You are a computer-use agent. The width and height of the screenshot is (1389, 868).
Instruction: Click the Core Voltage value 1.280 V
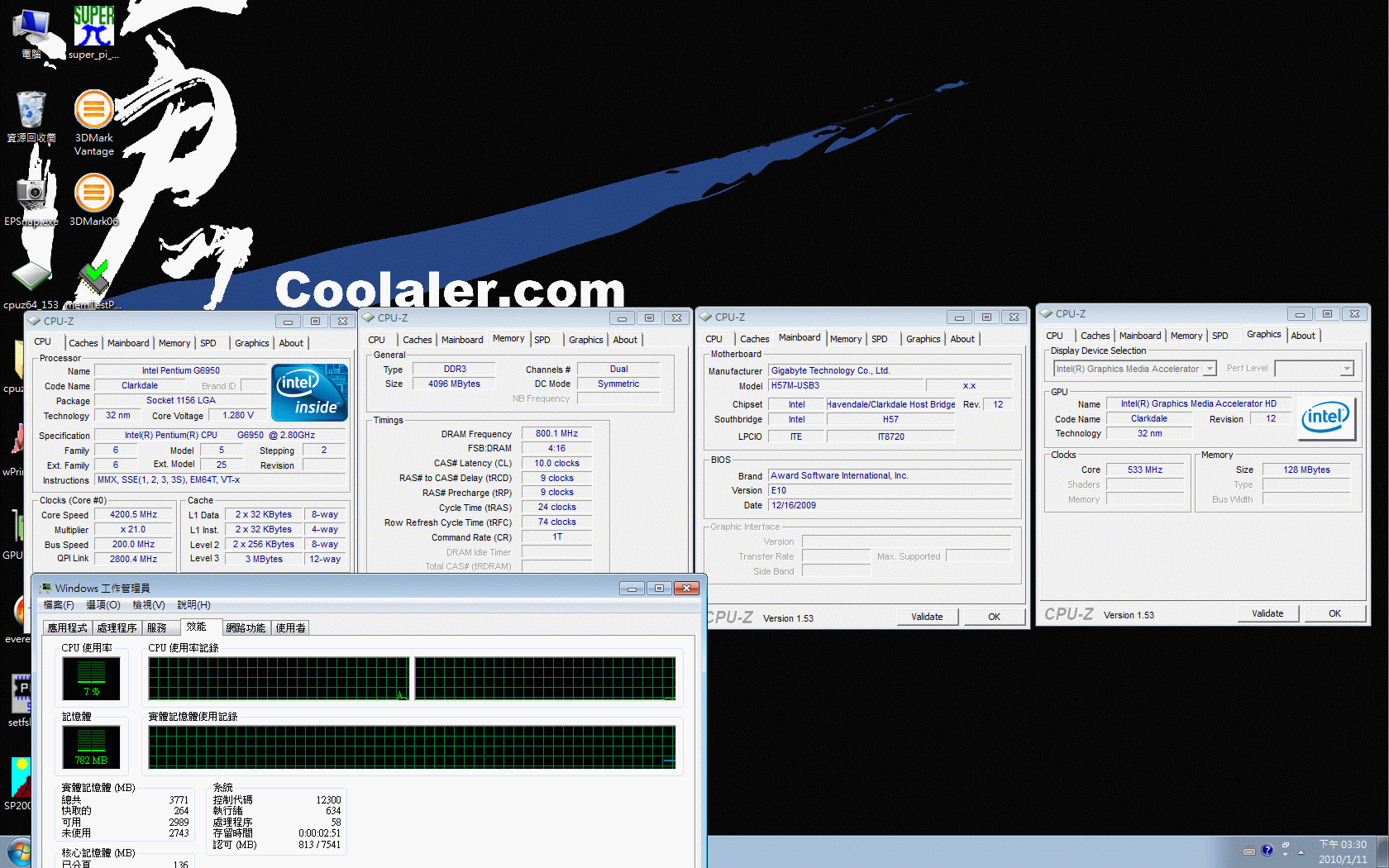[237, 415]
